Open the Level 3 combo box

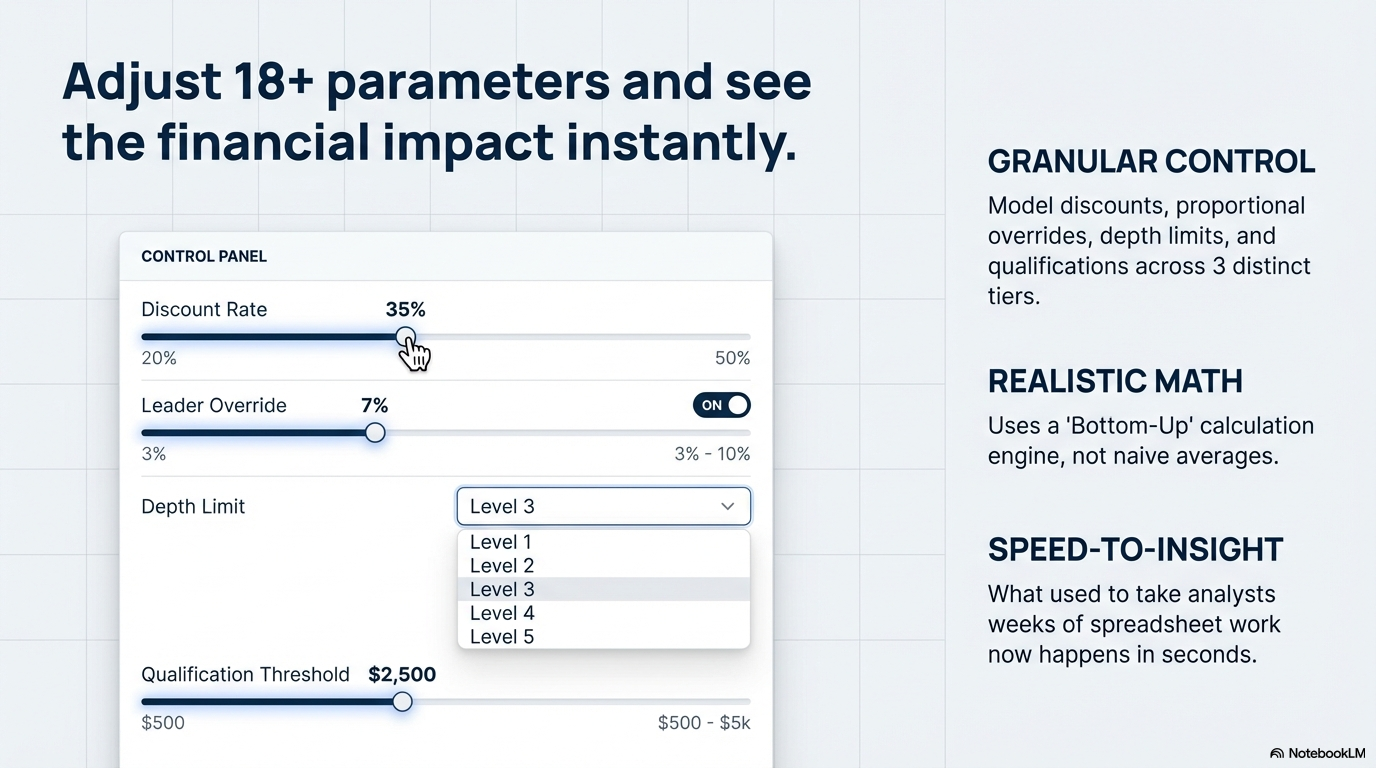603,506
